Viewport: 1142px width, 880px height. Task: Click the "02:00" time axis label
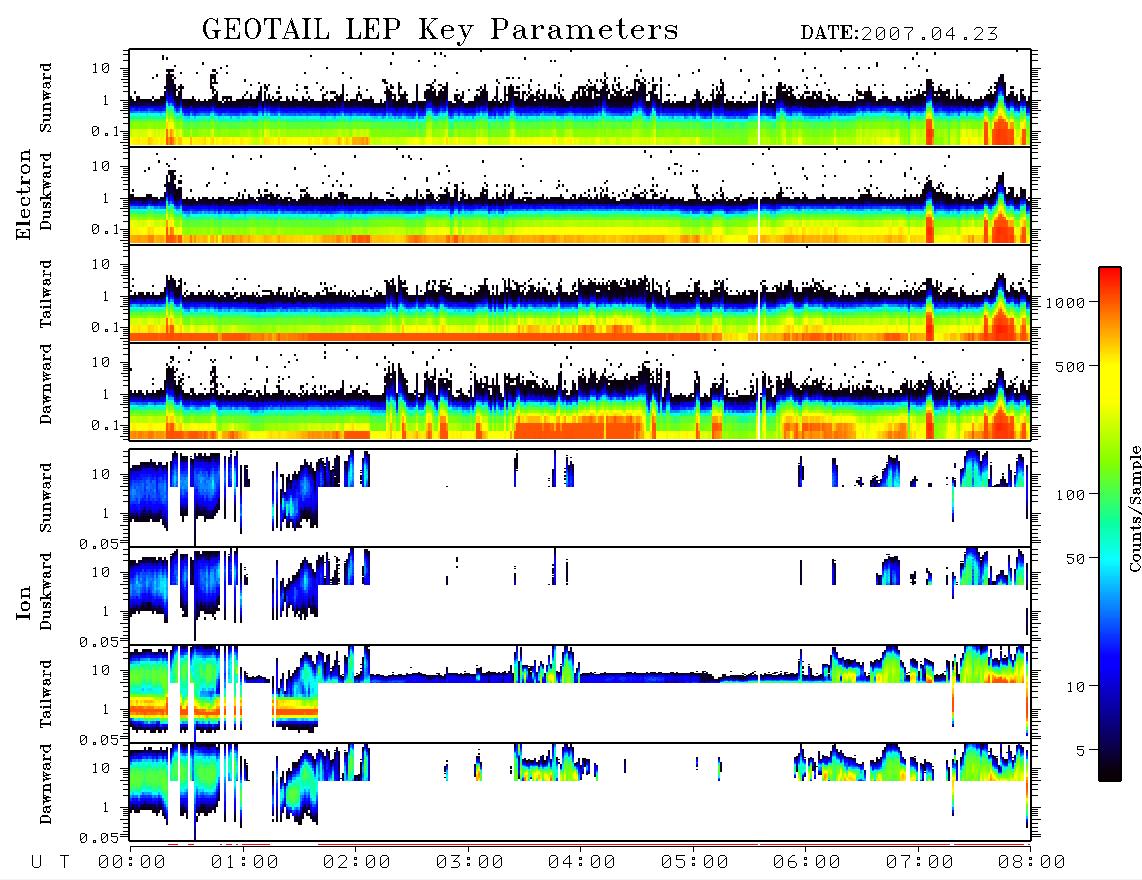357,863
